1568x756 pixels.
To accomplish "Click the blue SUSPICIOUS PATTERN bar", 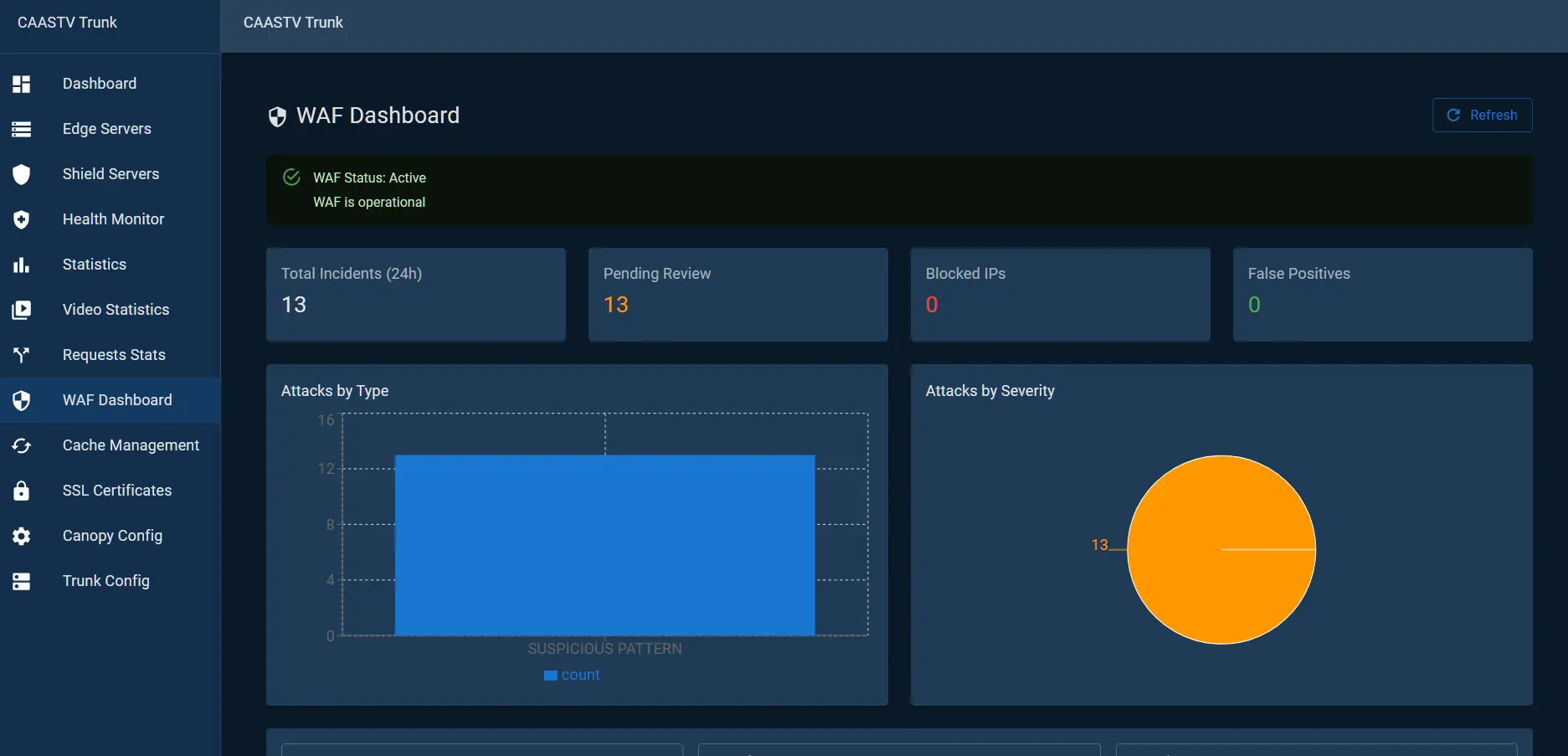I will click(x=604, y=545).
